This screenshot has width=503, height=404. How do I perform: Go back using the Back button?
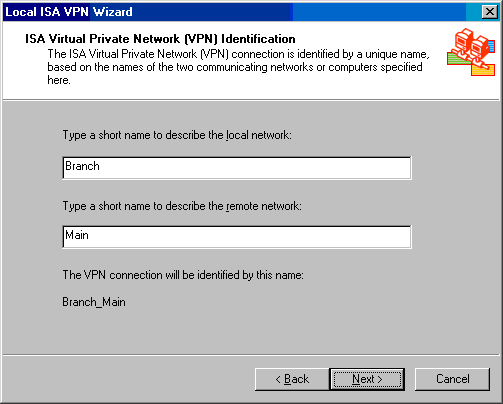point(292,379)
